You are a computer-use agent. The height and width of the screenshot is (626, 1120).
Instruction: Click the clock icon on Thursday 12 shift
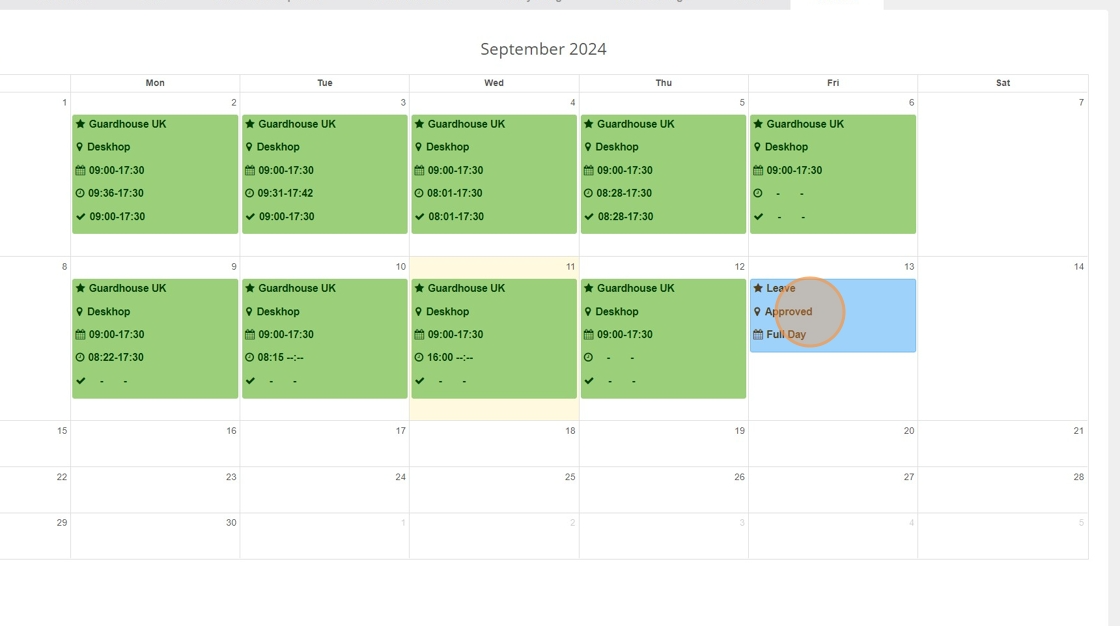coord(589,357)
